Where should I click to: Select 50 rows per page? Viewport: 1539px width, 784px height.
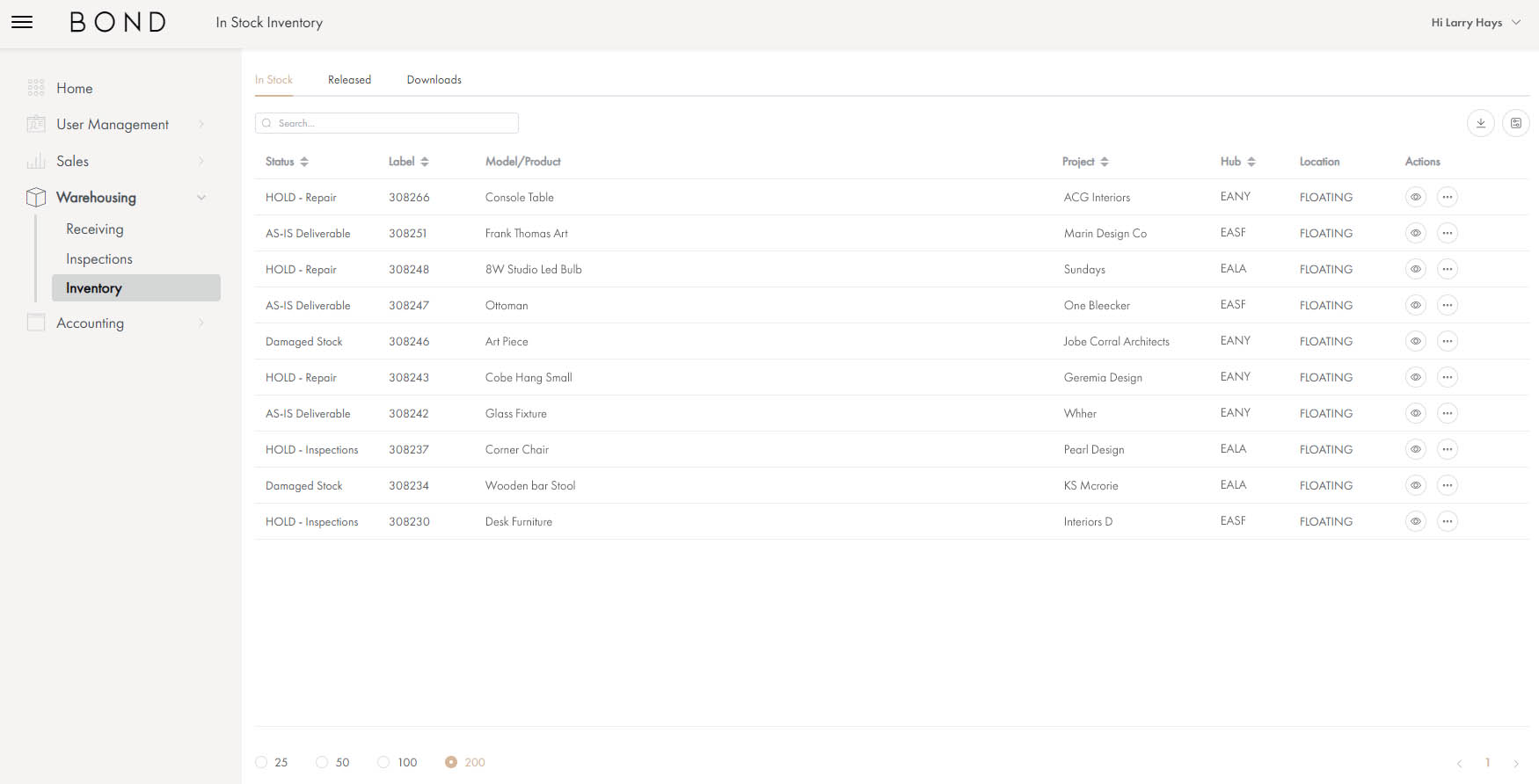[322, 762]
